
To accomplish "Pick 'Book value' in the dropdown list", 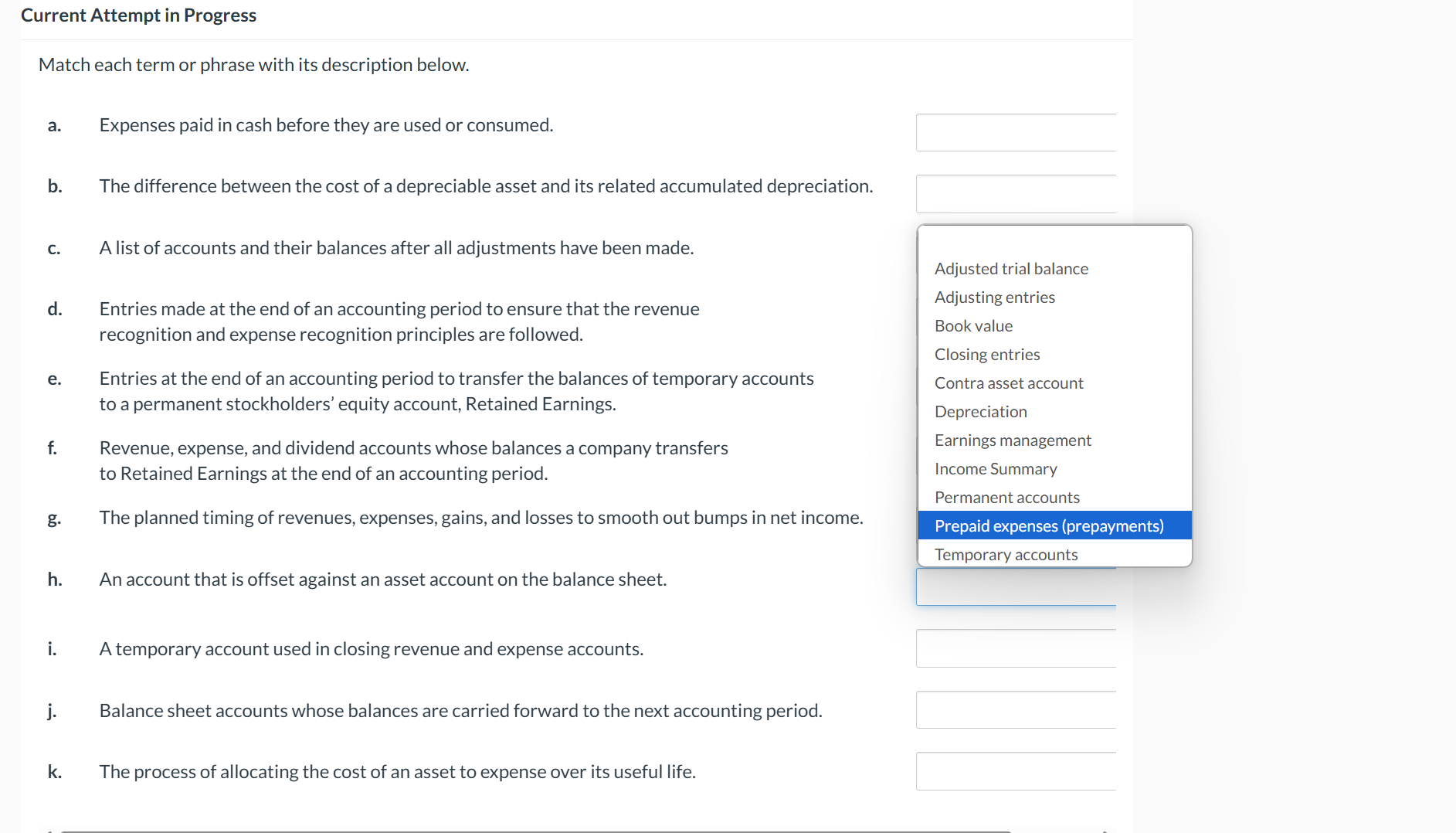I will click(973, 326).
